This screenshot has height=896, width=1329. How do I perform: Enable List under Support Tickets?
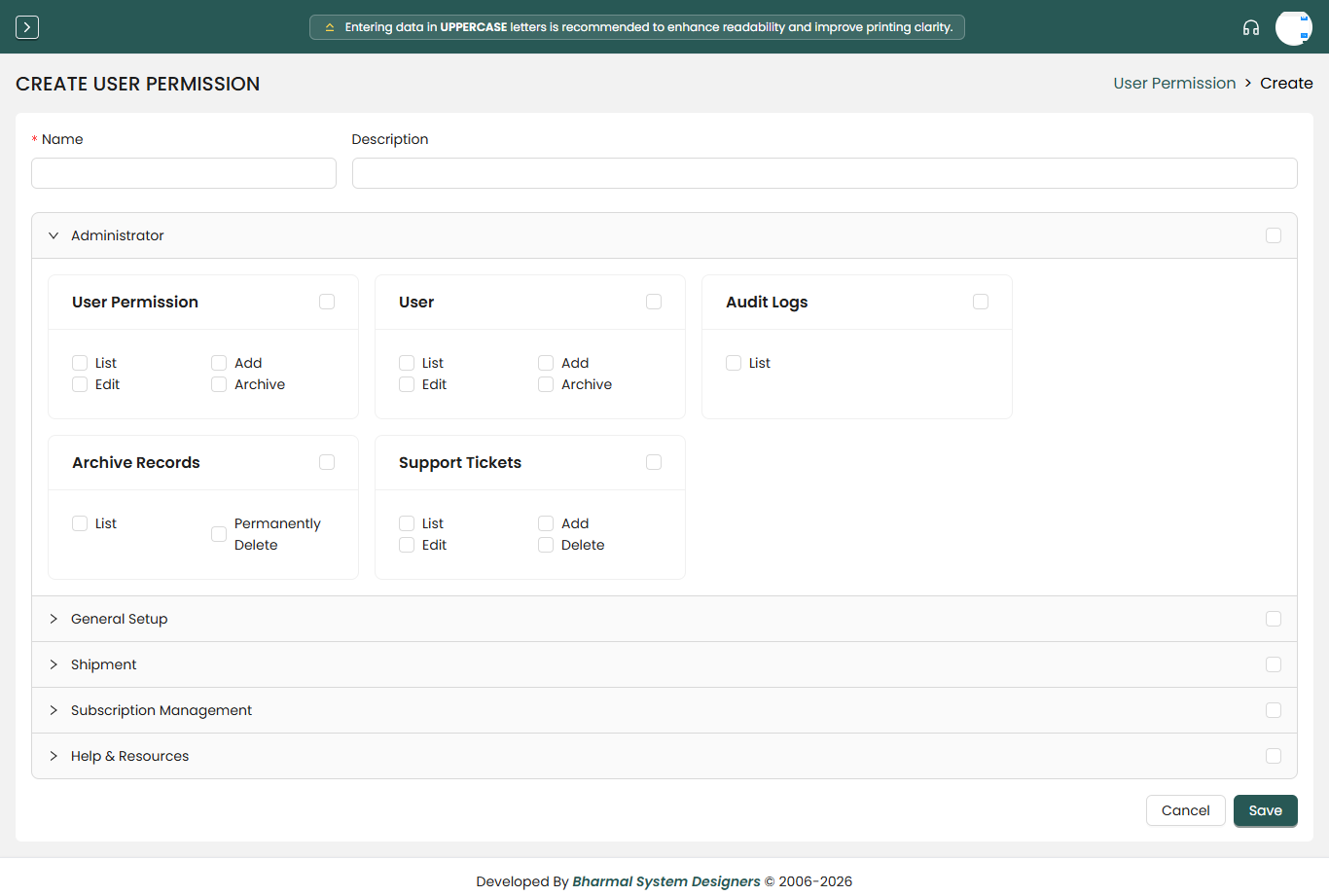(407, 523)
